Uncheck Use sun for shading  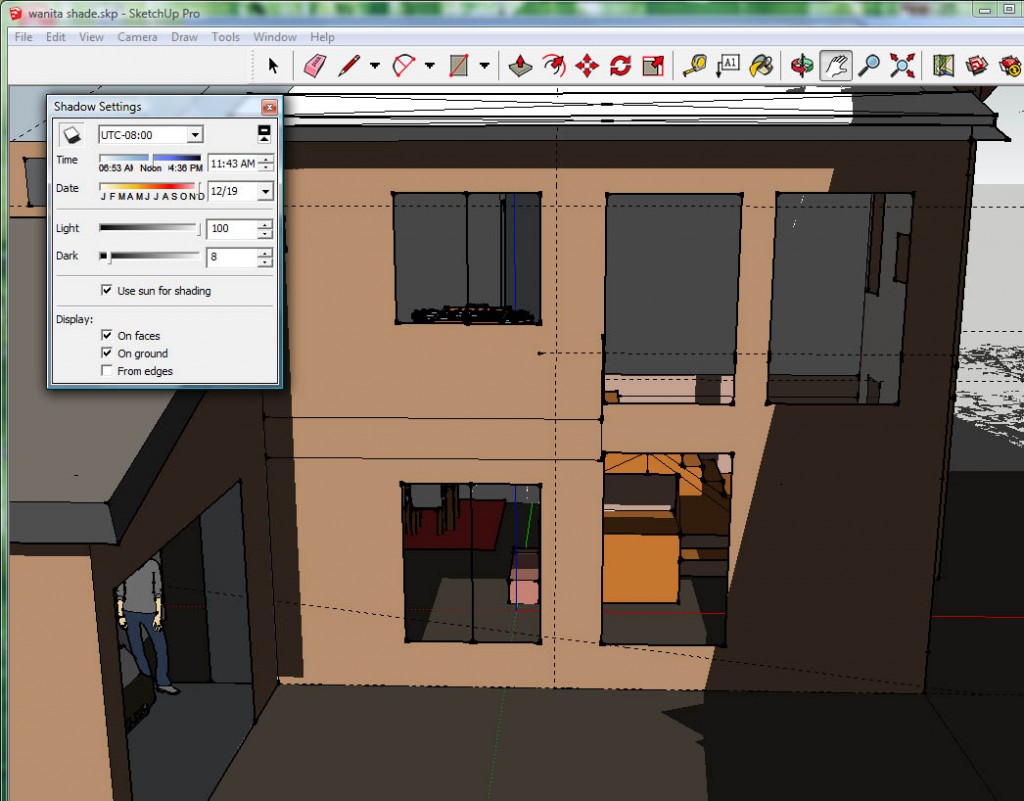[x=107, y=291]
